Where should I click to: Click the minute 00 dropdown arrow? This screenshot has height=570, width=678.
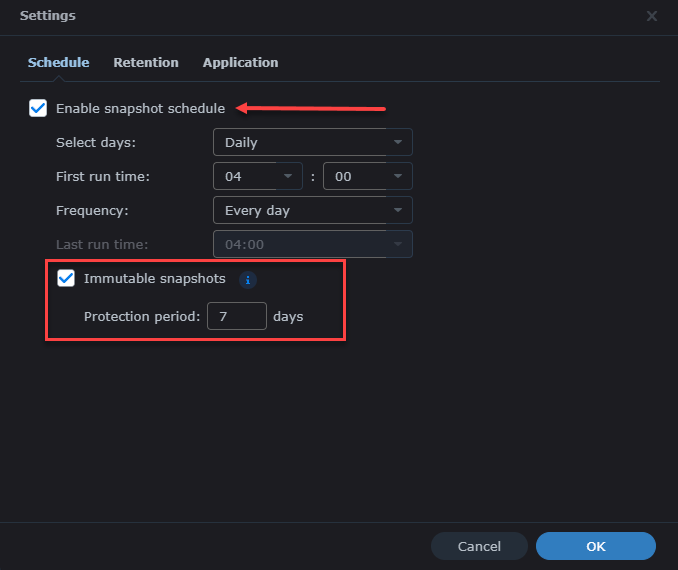398,176
